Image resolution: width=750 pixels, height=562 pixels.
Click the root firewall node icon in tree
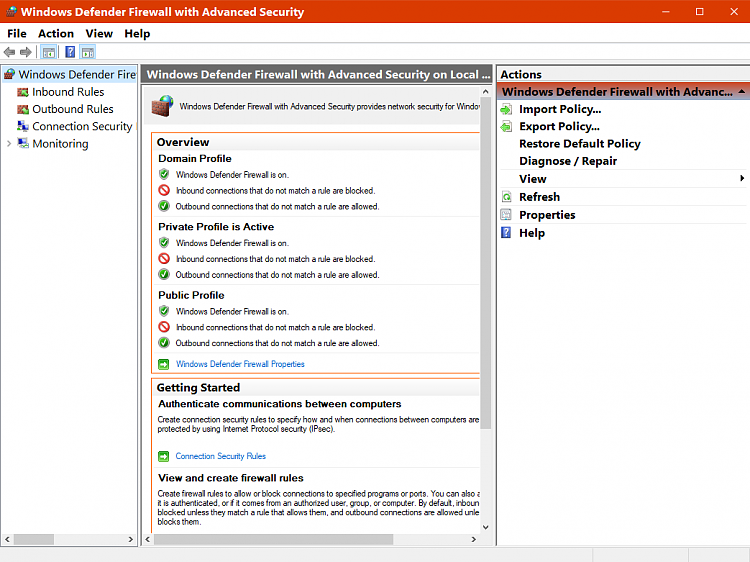(9, 74)
